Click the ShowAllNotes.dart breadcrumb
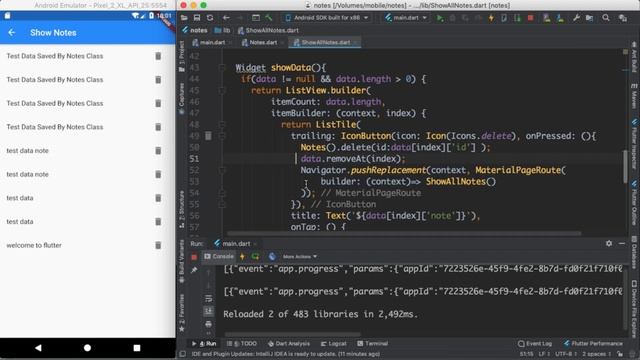 (268, 30)
